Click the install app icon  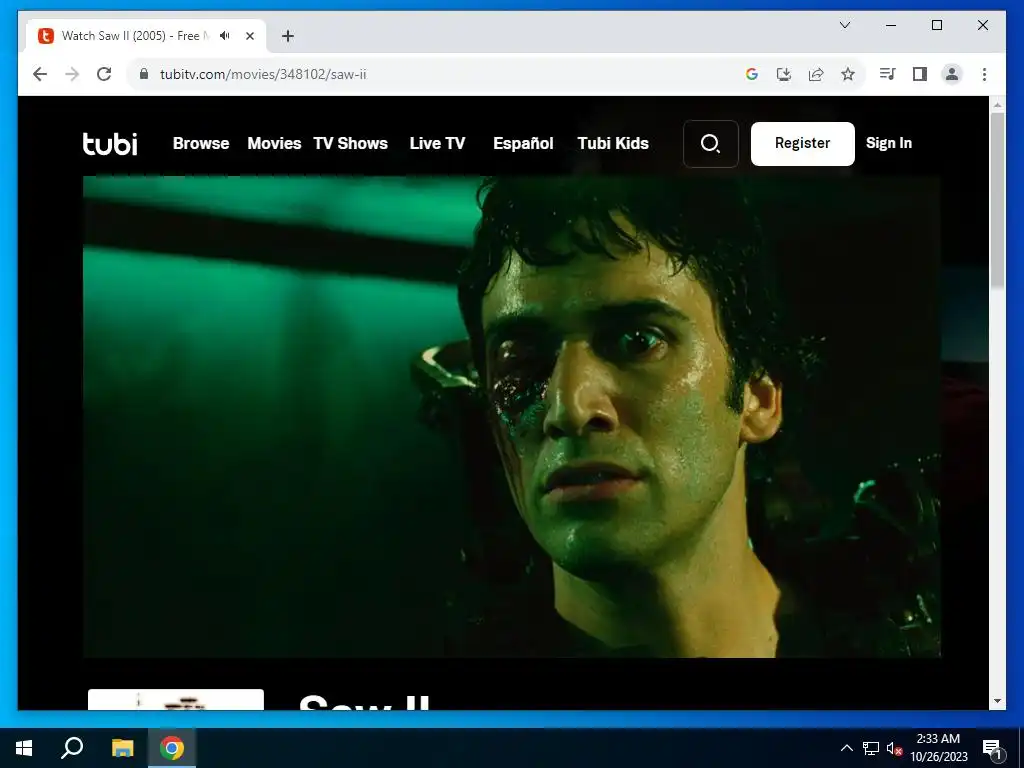click(784, 74)
